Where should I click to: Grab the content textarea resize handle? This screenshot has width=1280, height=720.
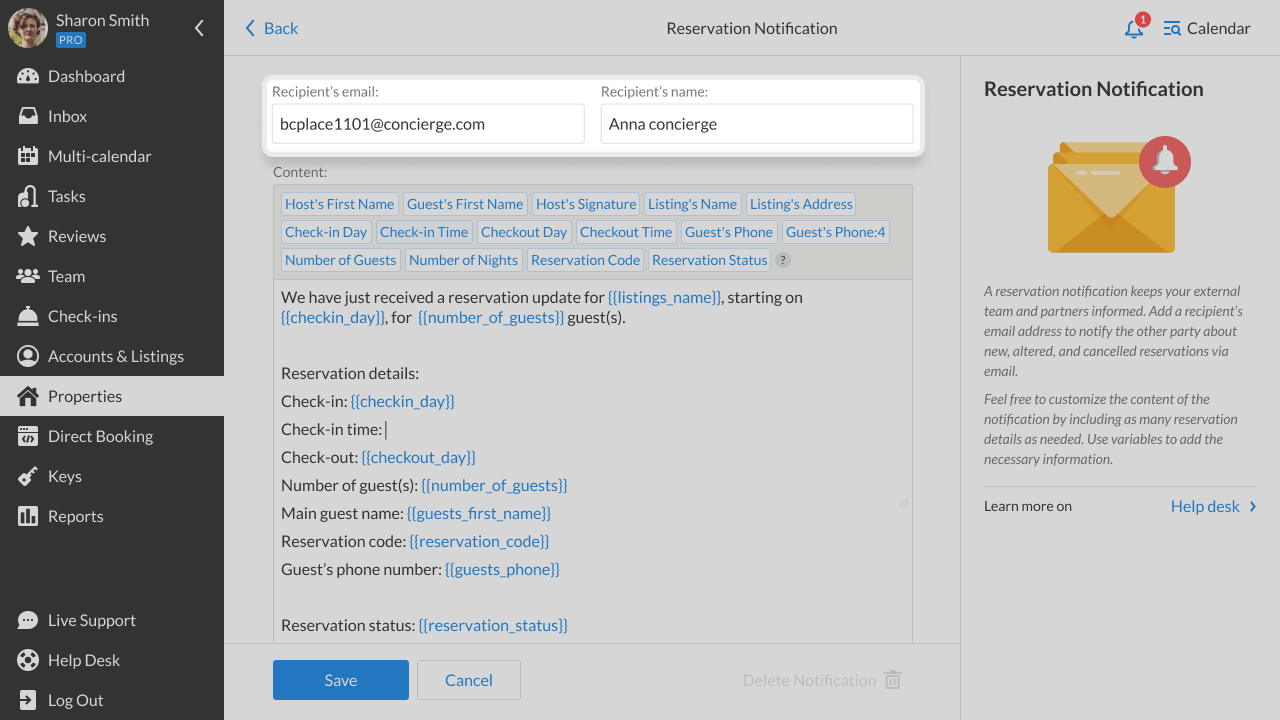(903, 503)
